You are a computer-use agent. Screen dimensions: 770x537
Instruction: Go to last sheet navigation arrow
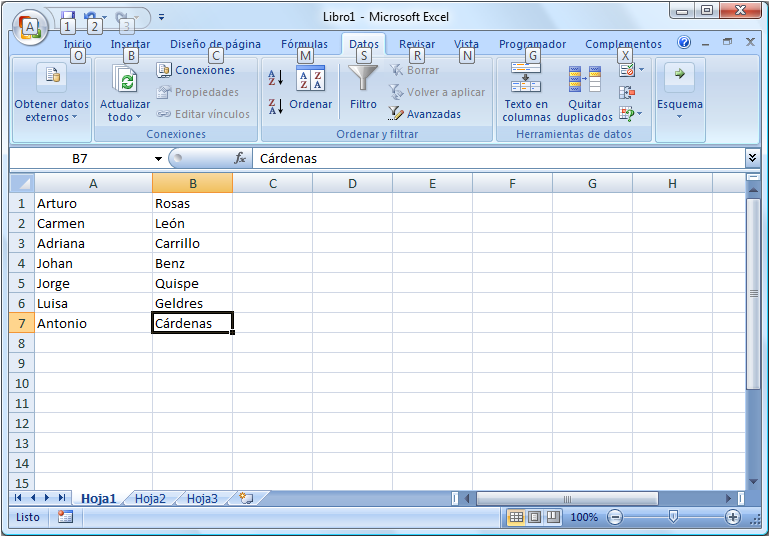pos(62,498)
